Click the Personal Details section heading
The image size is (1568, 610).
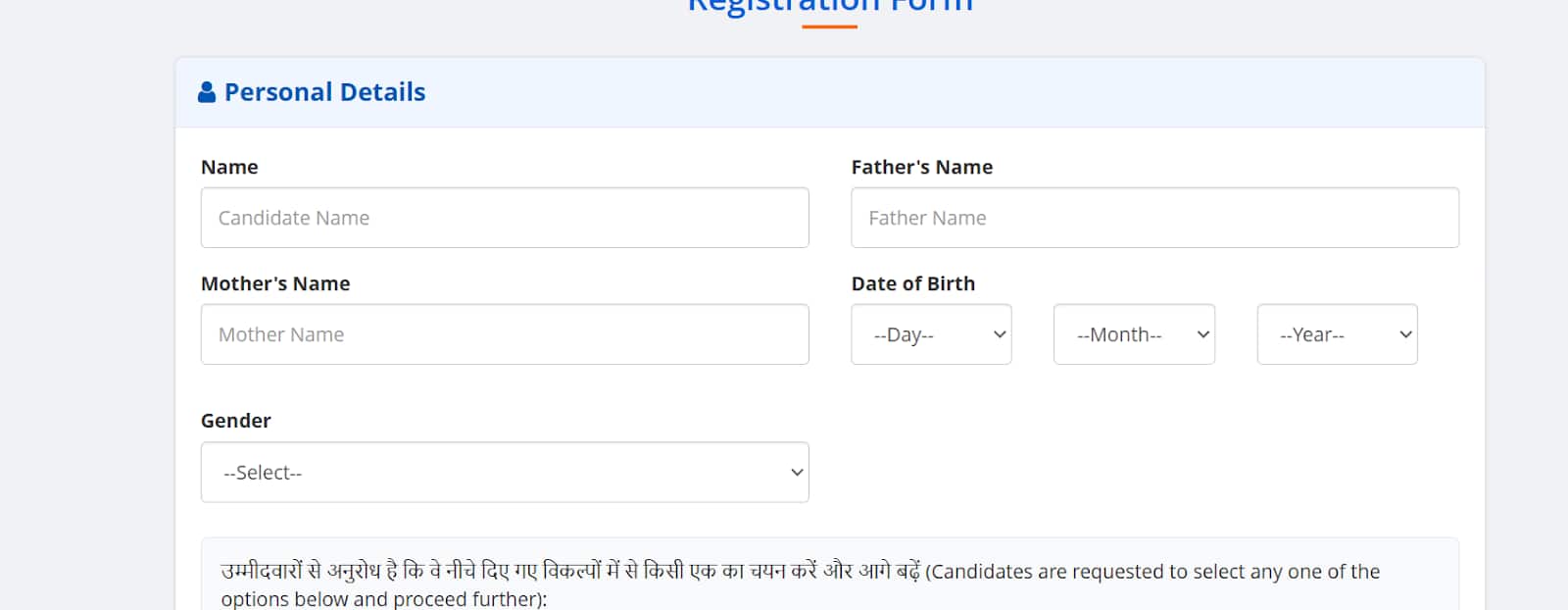click(324, 92)
